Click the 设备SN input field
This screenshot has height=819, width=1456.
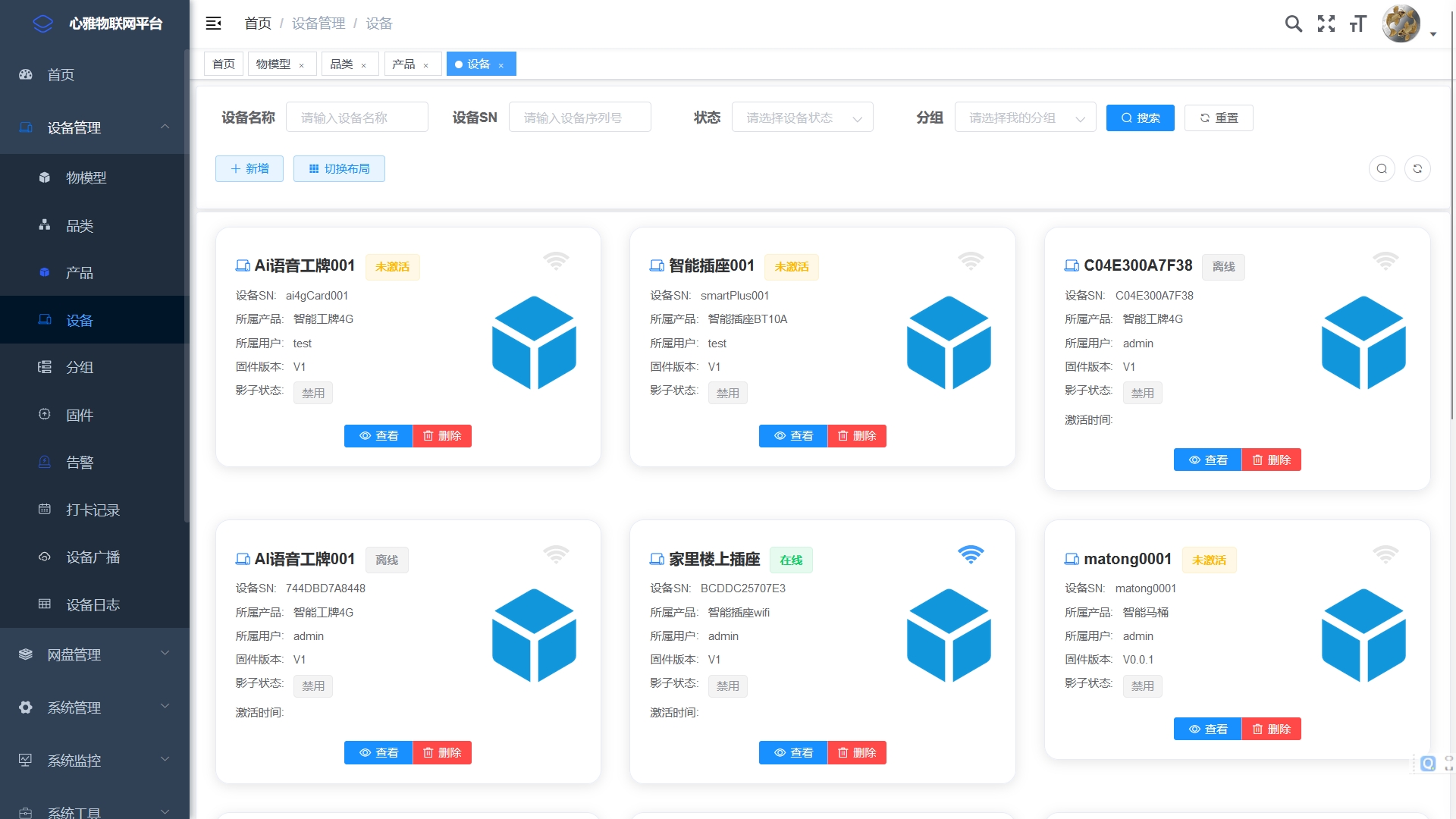(579, 118)
